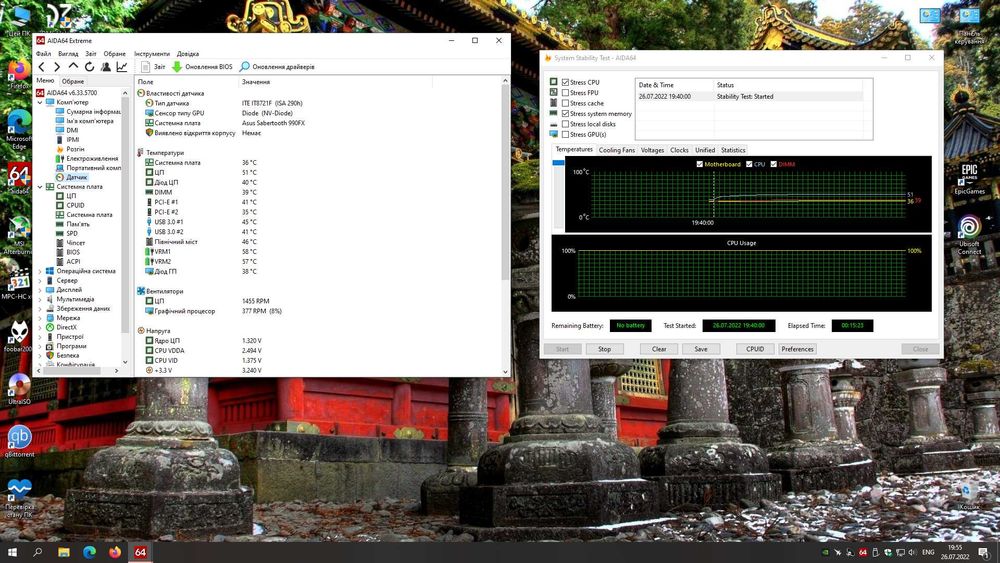Go back with the left arrow toolbar icon
The height and width of the screenshot is (563, 1000).
(41, 67)
